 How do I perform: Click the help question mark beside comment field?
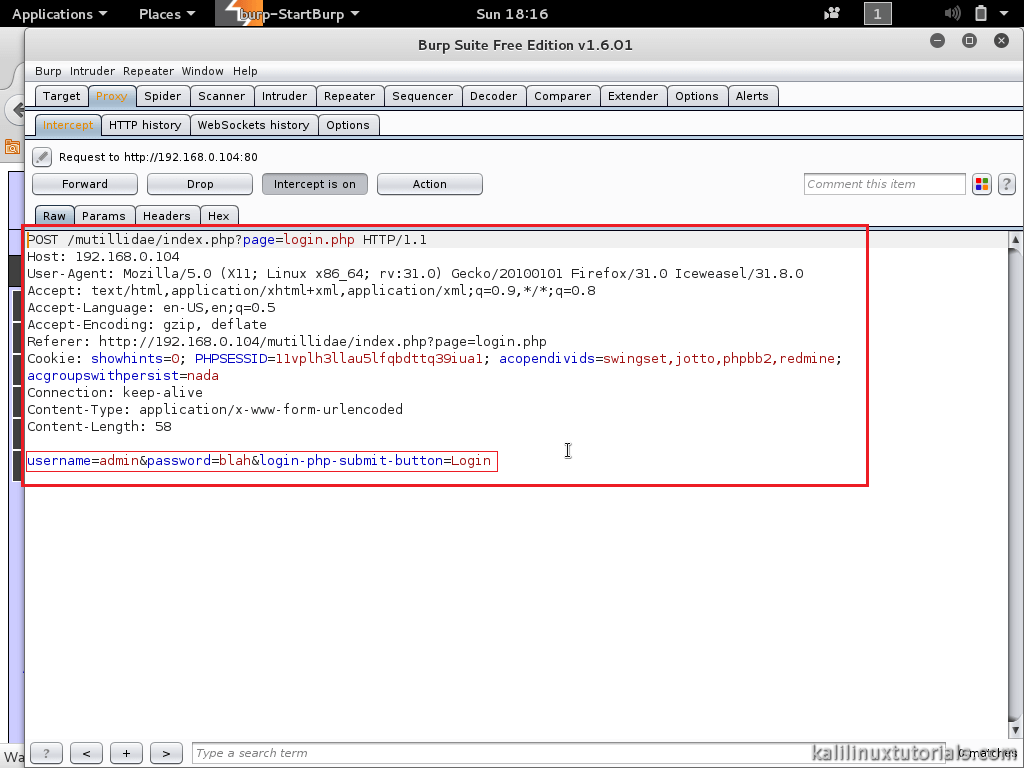tap(1006, 184)
